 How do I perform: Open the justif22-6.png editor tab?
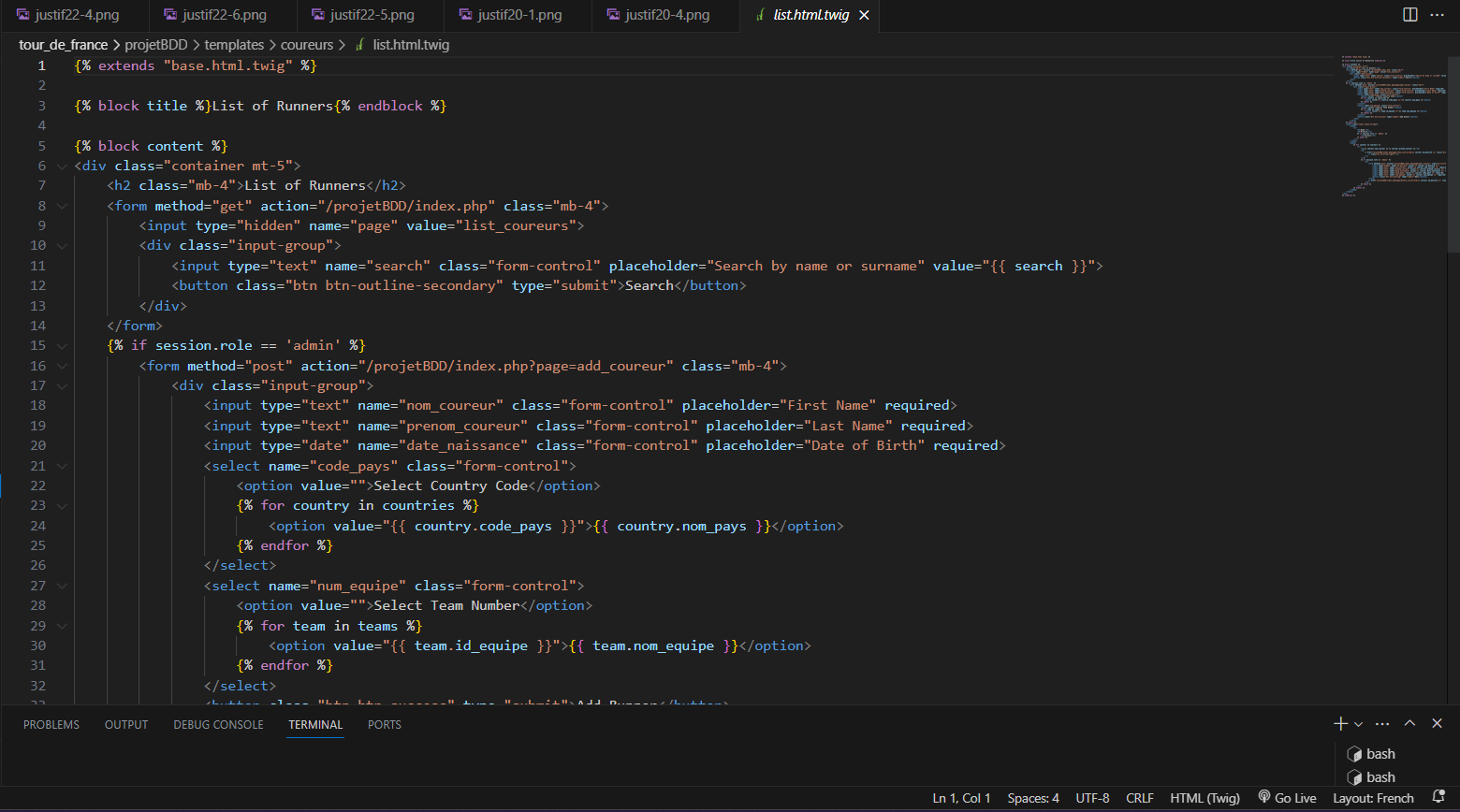[x=224, y=15]
